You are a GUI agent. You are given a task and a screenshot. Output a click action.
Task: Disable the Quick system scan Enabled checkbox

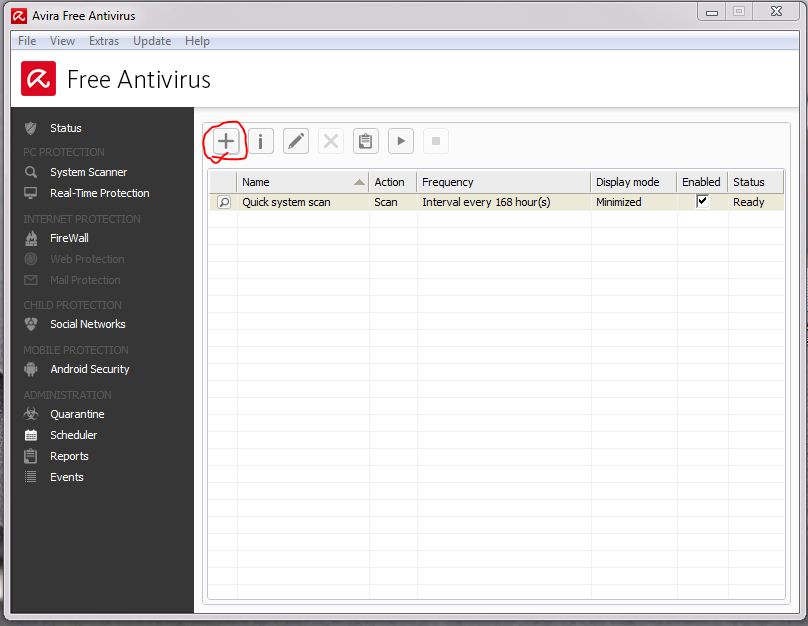point(702,201)
